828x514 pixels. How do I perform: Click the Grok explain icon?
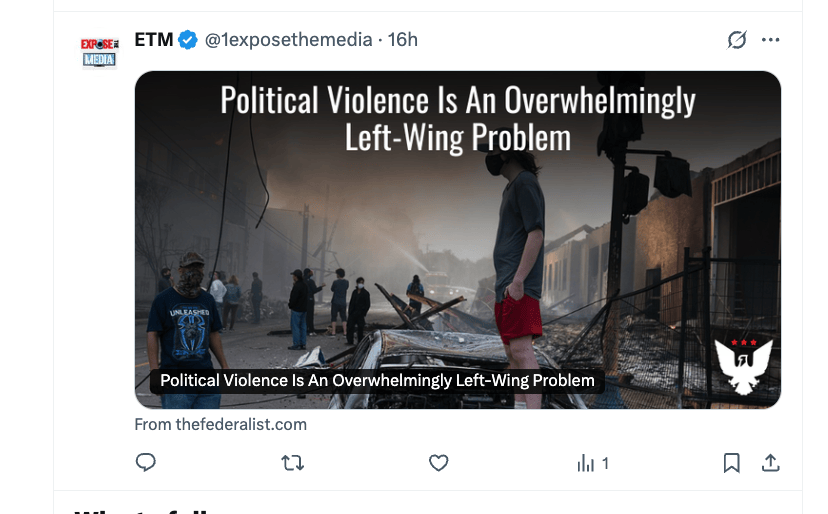737,40
